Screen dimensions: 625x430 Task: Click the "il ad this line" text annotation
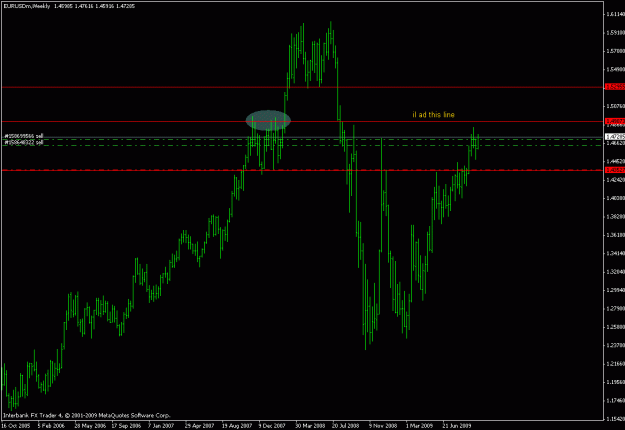pyautogui.click(x=433, y=115)
